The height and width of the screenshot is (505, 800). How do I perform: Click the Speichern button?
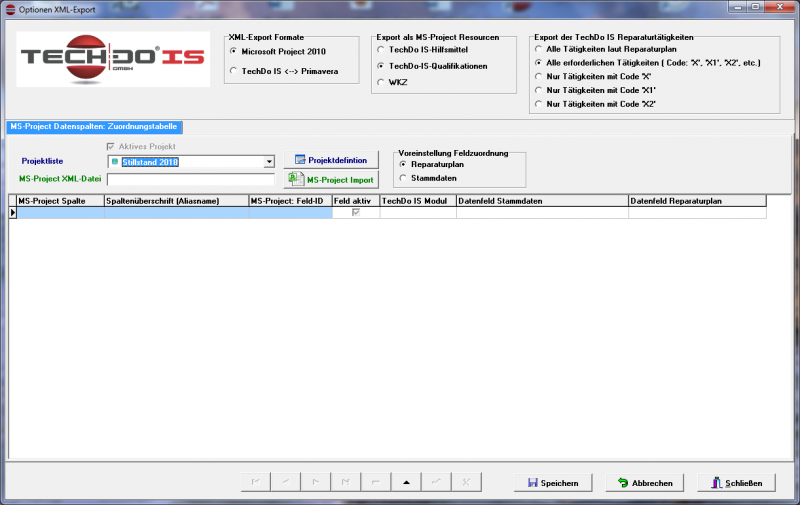(553, 483)
